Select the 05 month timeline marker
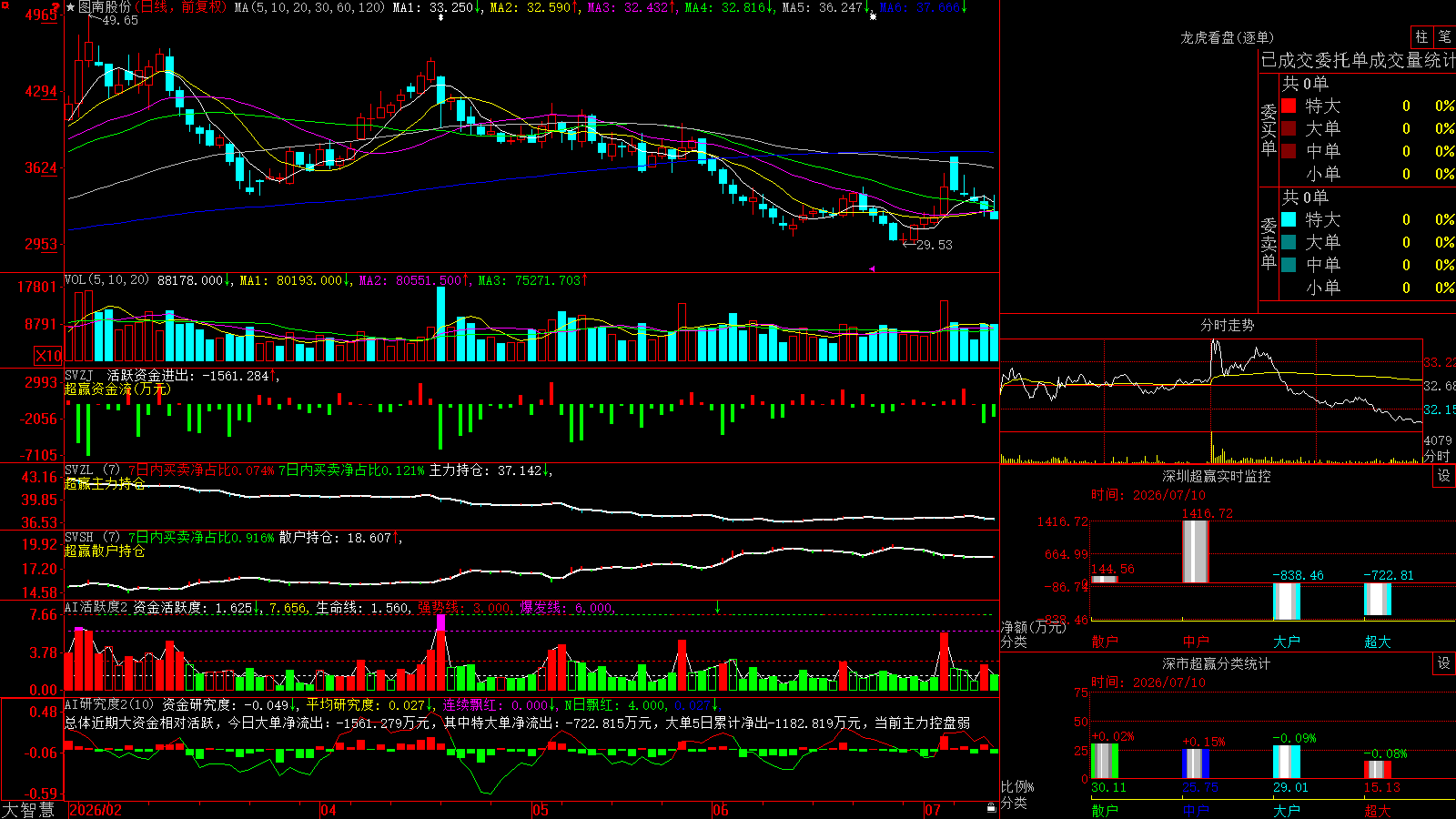 (x=541, y=810)
